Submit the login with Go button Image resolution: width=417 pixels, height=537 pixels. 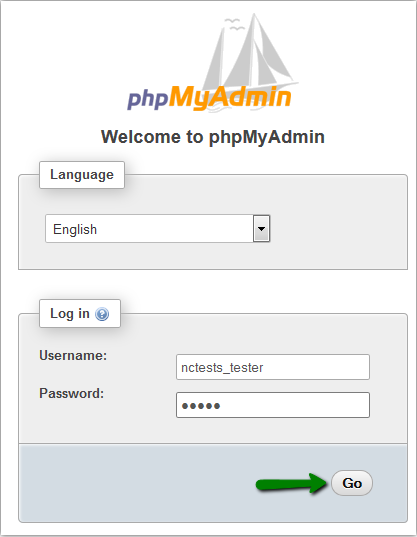click(352, 483)
